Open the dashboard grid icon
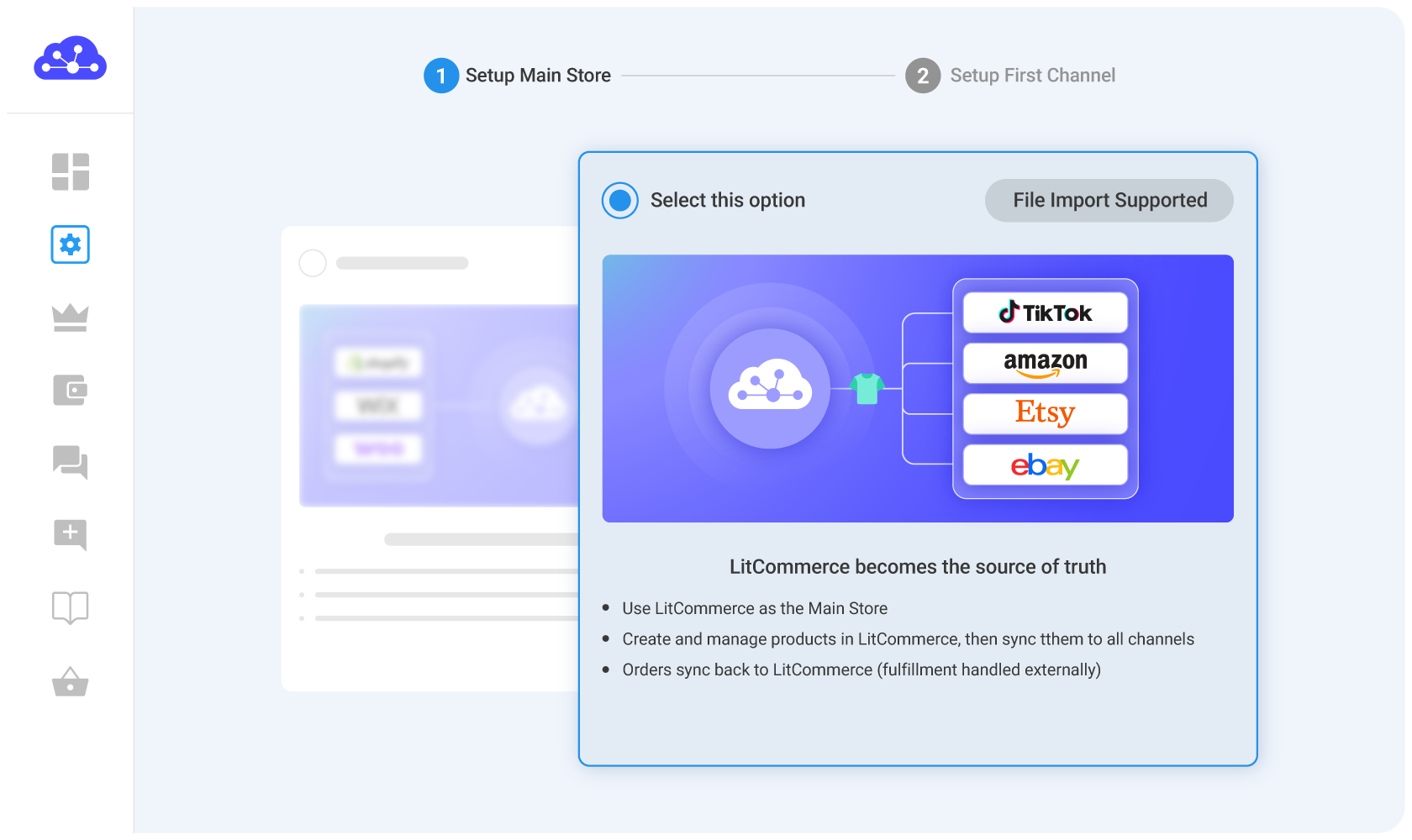The image size is (1412, 840). [x=70, y=171]
